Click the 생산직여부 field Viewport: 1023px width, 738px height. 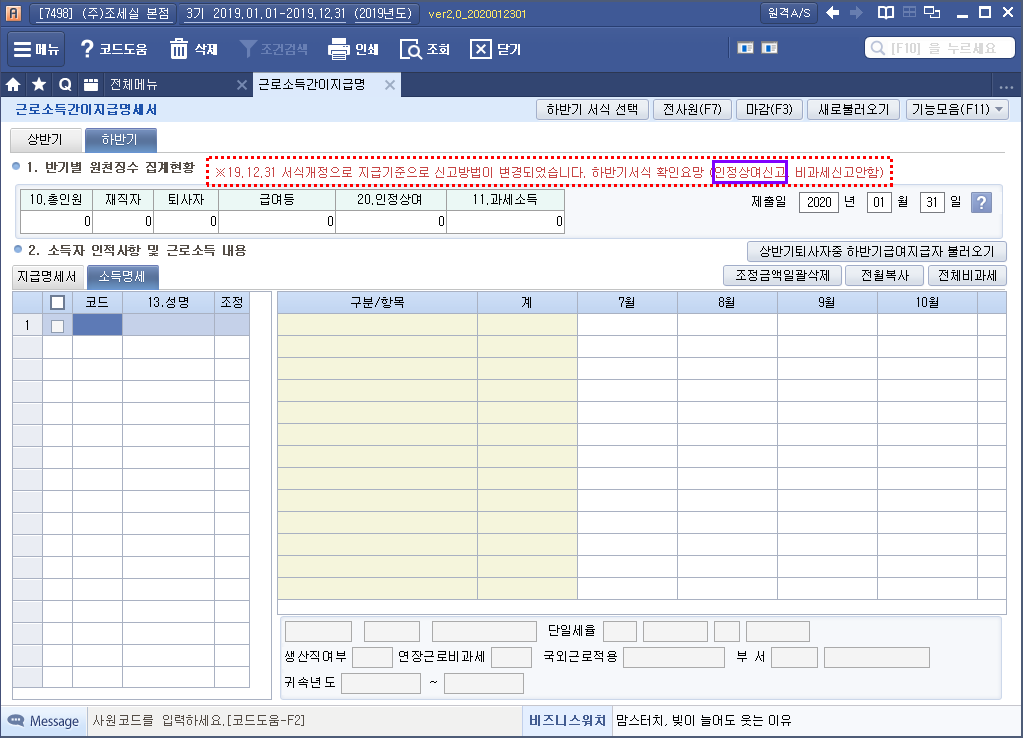372,657
